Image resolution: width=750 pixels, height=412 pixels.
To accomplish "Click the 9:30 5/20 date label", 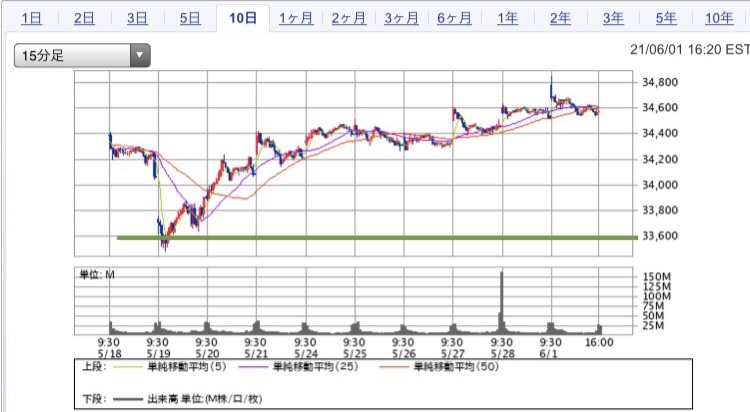I will click(207, 348).
